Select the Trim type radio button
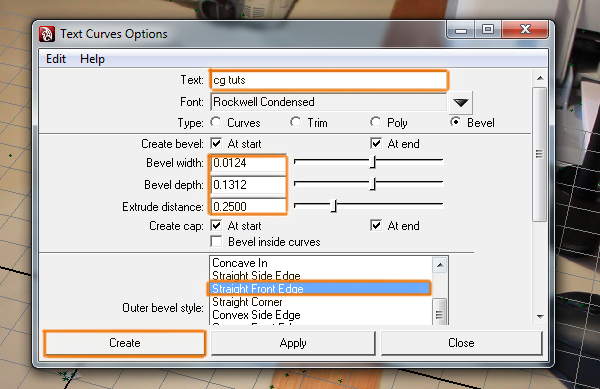Screen dimensions: 600x389 [x=295, y=122]
